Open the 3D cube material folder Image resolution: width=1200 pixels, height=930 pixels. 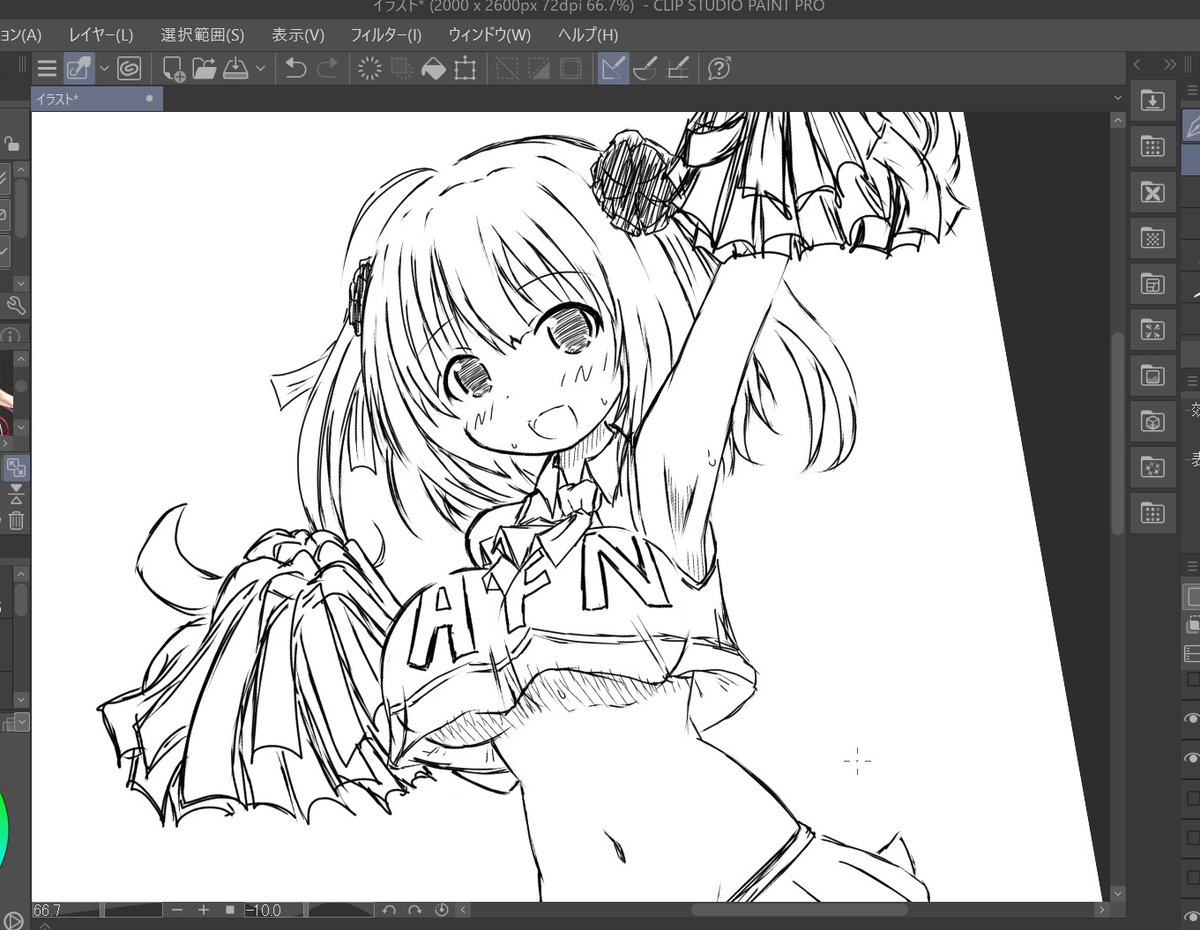(x=1152, y=422)
